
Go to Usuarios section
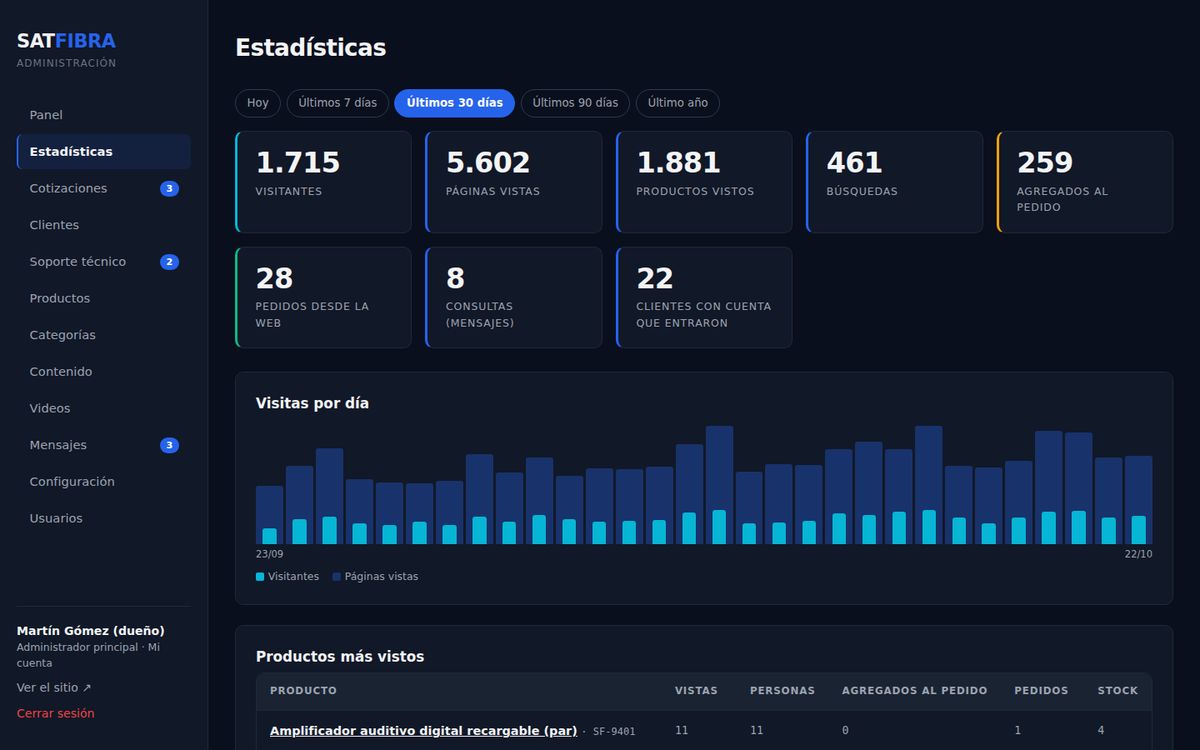click(x=104, y=518)
